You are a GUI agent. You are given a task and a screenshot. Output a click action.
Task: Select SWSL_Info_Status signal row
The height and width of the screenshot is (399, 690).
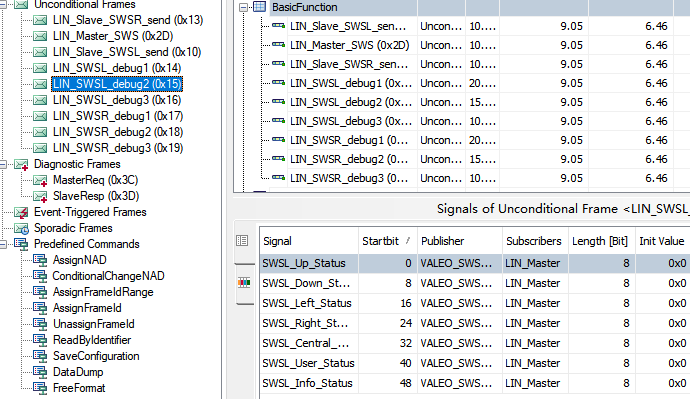click(474, 383)
